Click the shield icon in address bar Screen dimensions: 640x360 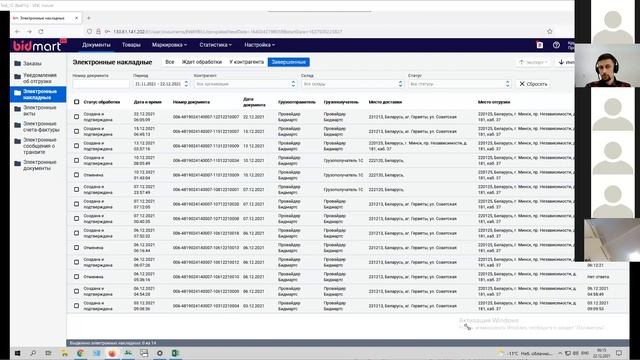click(x=89, y=31)
